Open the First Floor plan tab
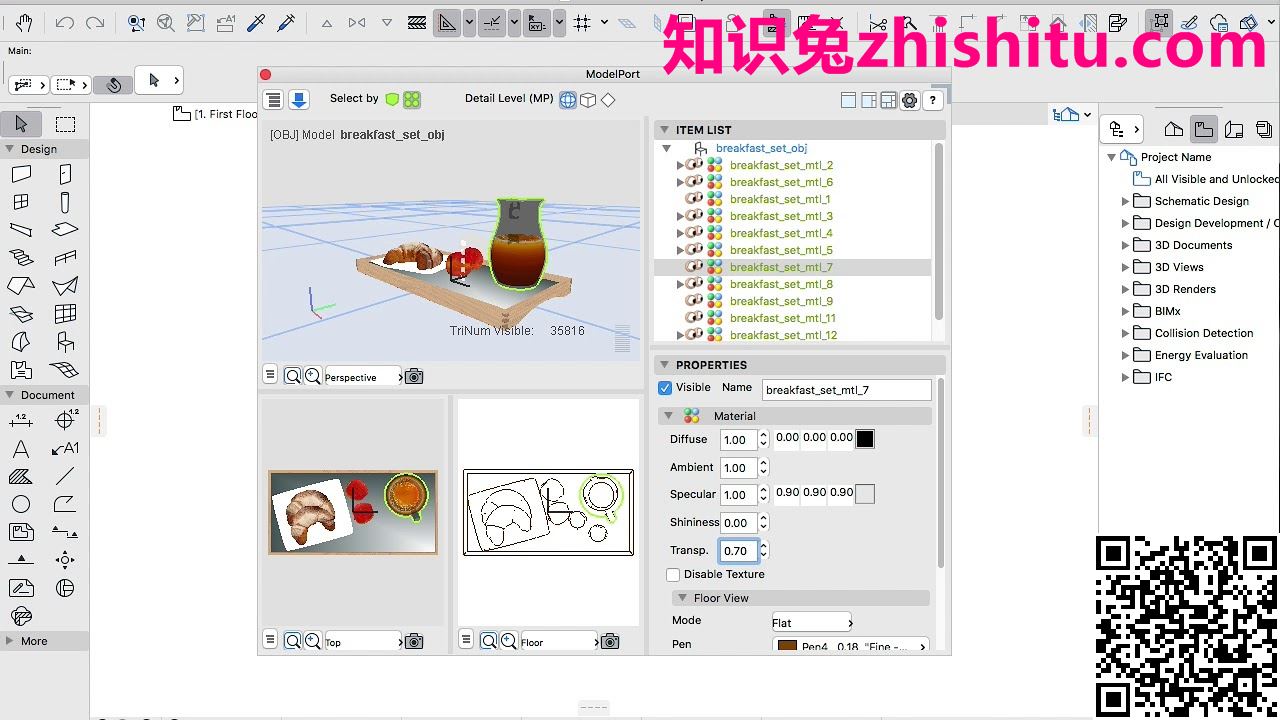The width and height of the screenshot is (1280, 720). pos(216,114)
